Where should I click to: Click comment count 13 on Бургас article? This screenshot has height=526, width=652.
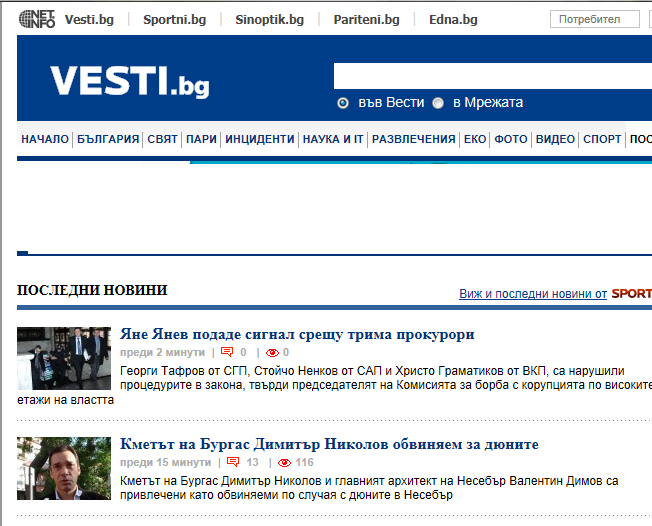(x=252, y=462)
